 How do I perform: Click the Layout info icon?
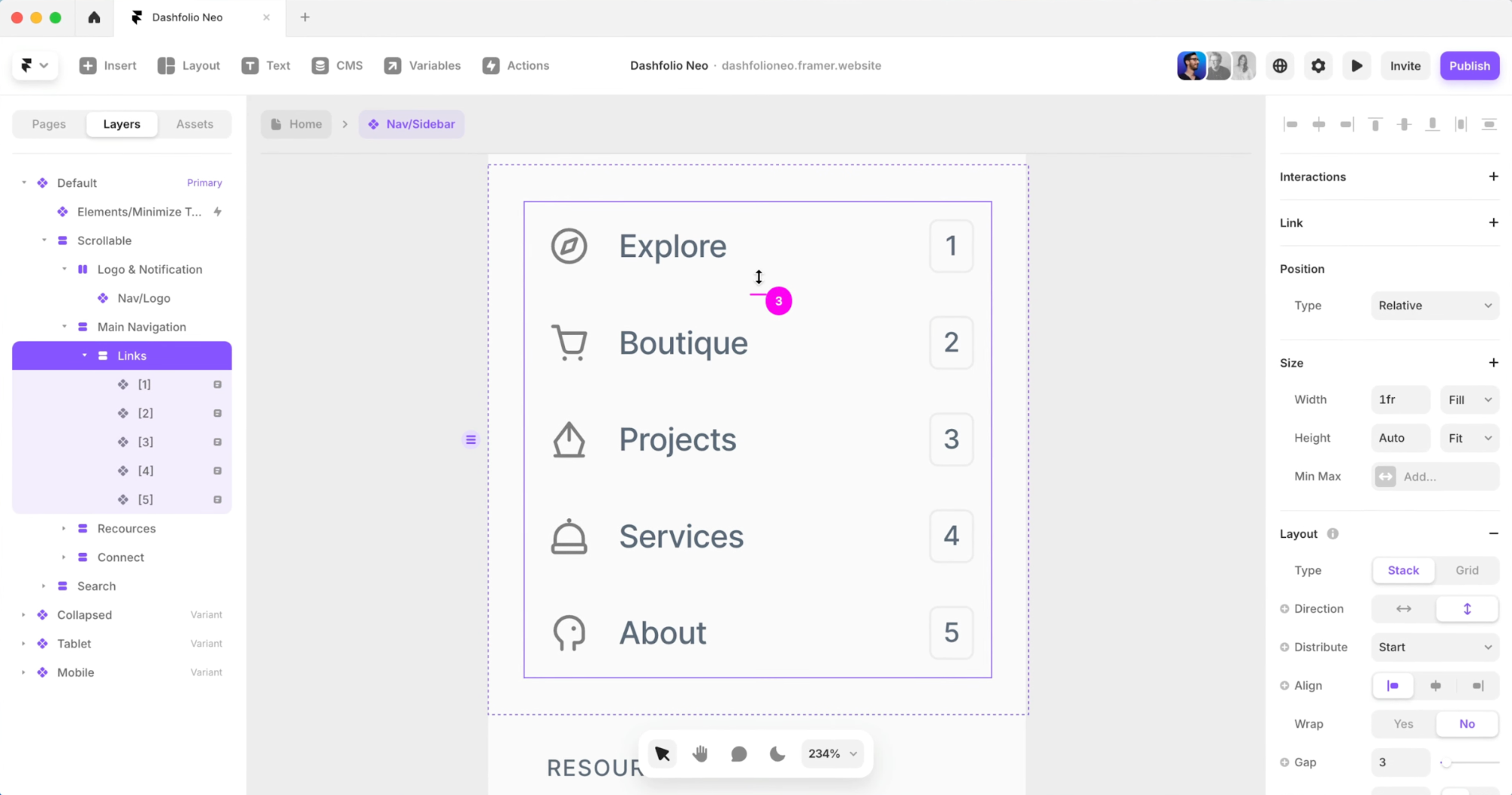tap(1333, 534)
